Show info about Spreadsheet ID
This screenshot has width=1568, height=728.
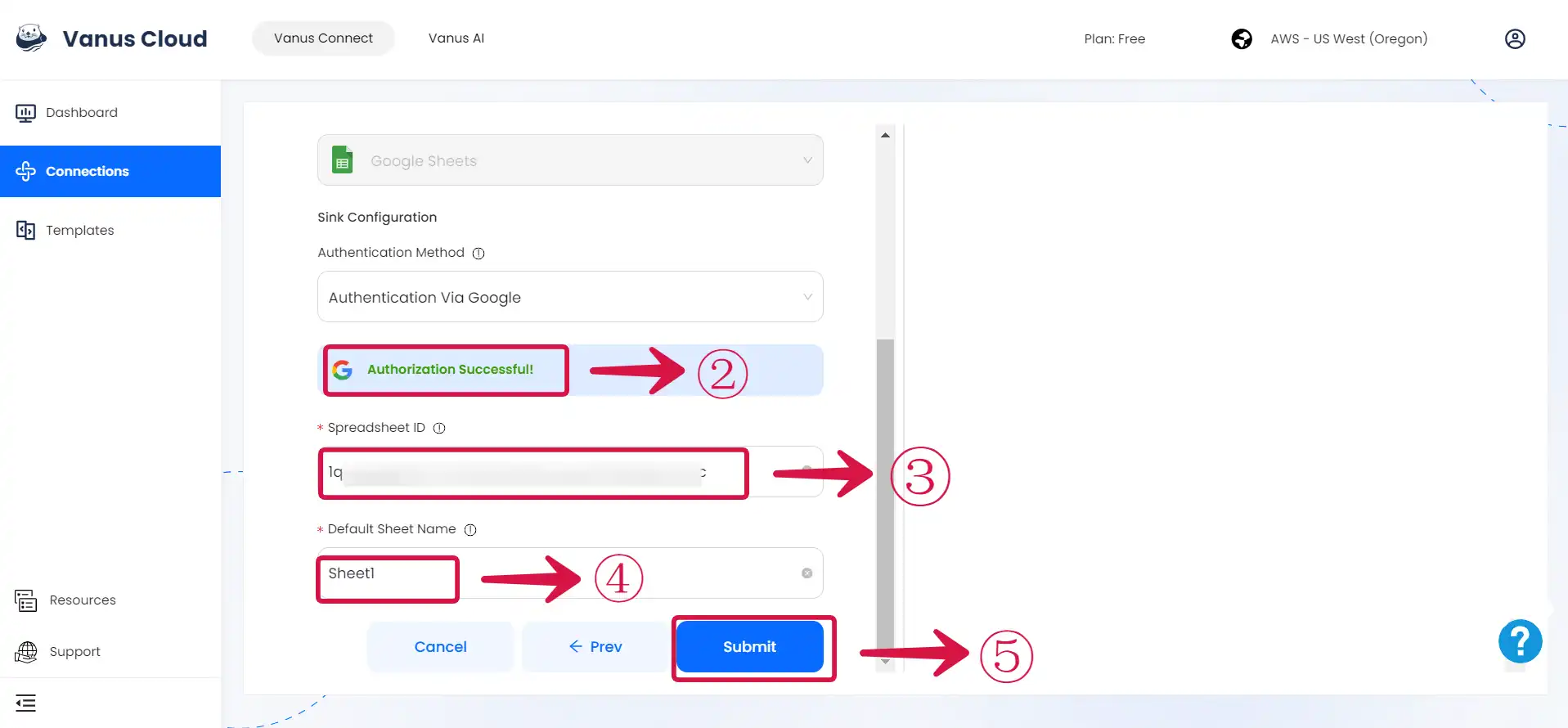coord(439,429)
